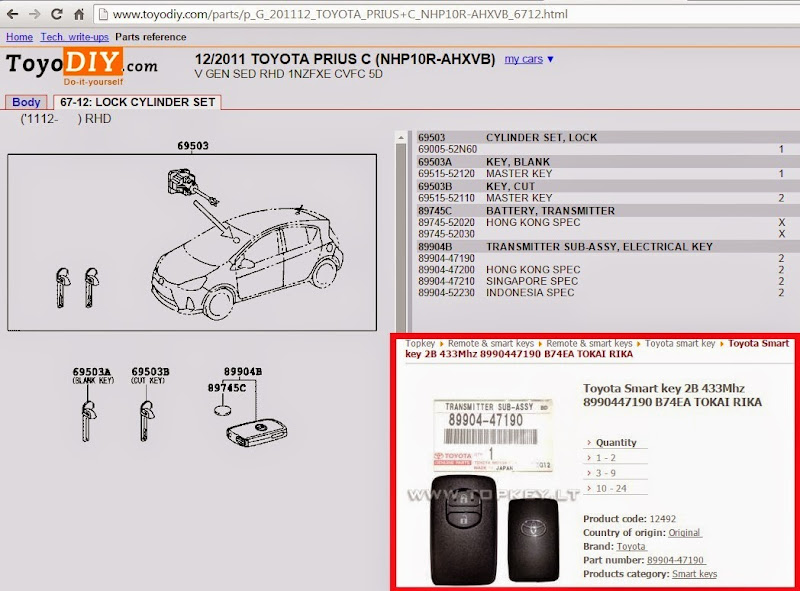Open the Toyota brand link
This screenshot has height=591, width=800.
(631, 546)
